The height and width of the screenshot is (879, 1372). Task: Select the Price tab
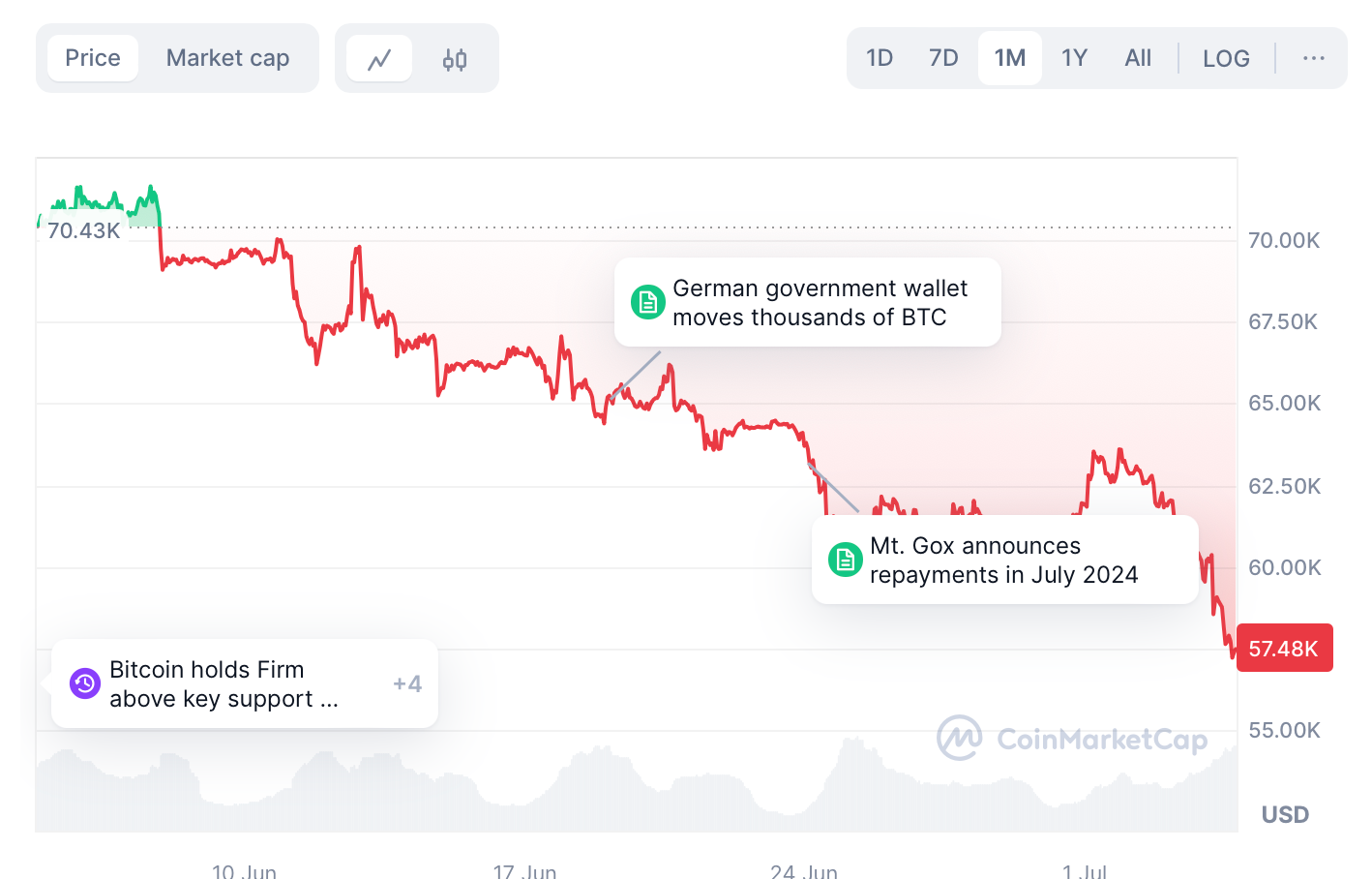(x=93, y=58)
